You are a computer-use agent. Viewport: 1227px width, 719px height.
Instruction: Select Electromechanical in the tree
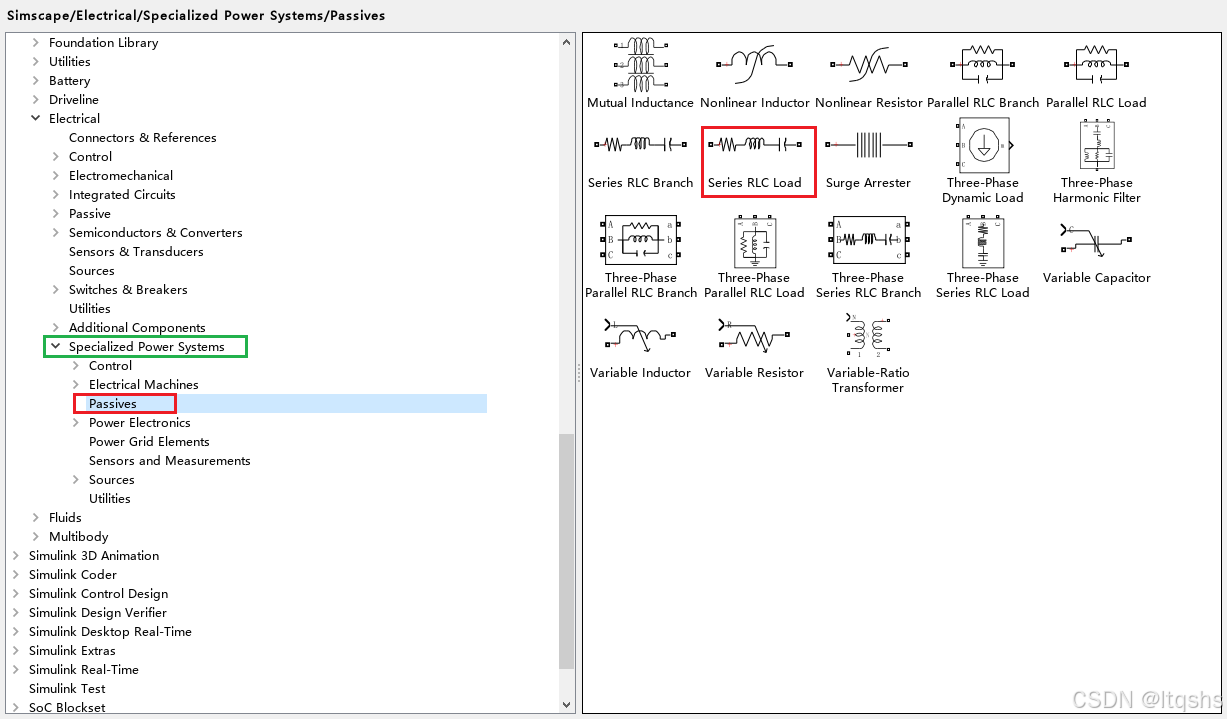tap(121, 176)
